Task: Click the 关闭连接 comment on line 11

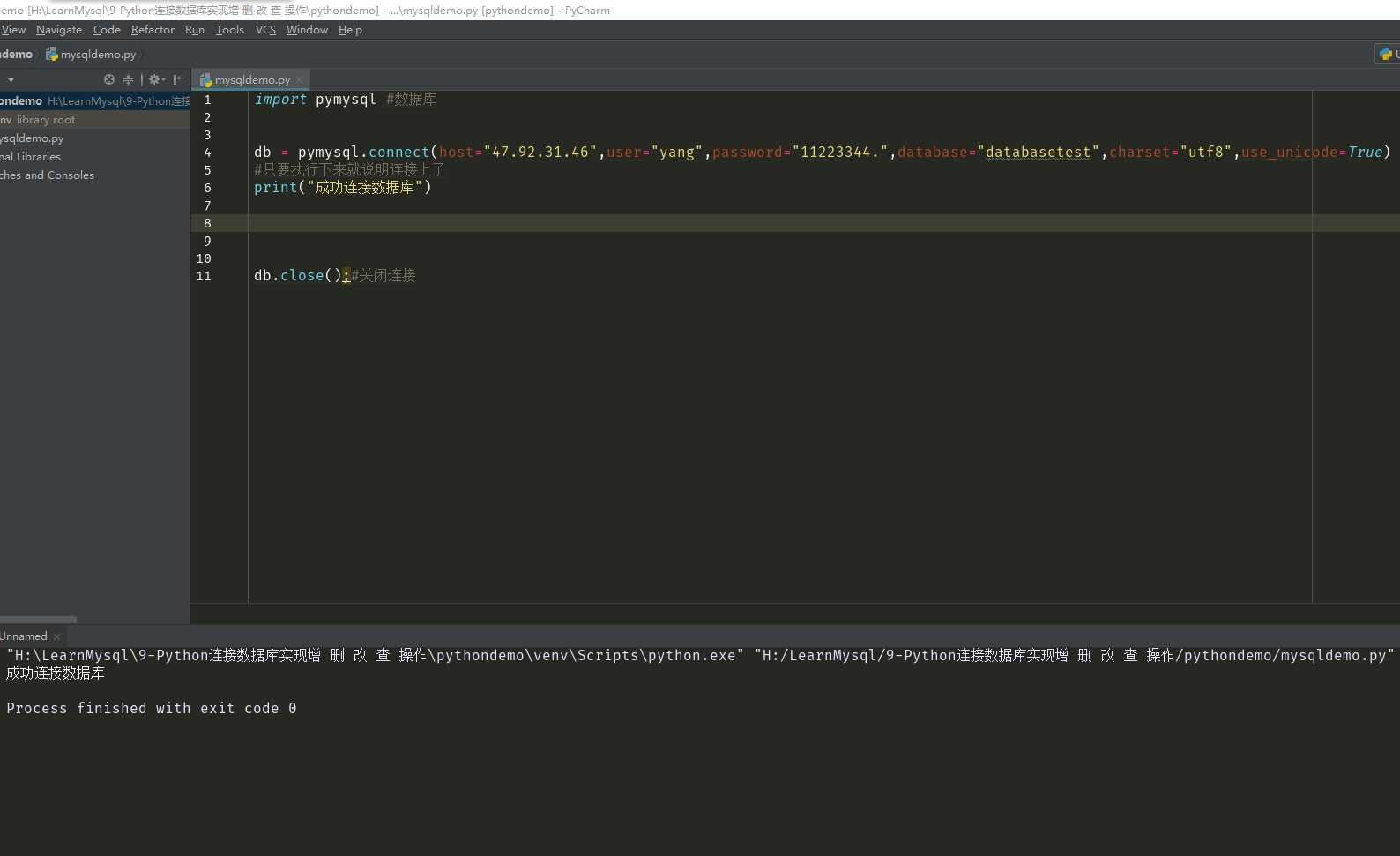Action: click(384, 276)
